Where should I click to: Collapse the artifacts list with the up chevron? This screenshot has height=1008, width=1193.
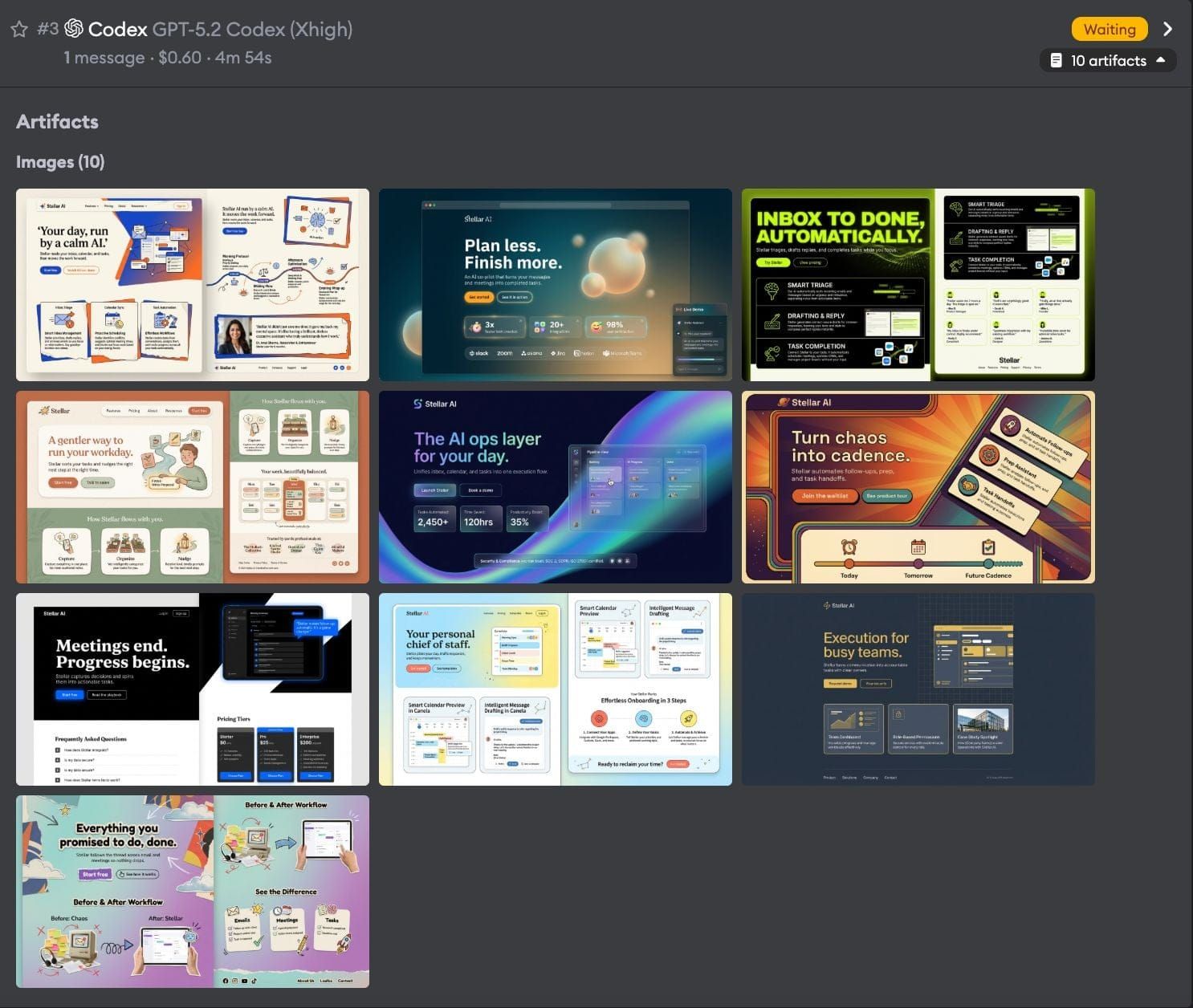[x=1162, y=60]
